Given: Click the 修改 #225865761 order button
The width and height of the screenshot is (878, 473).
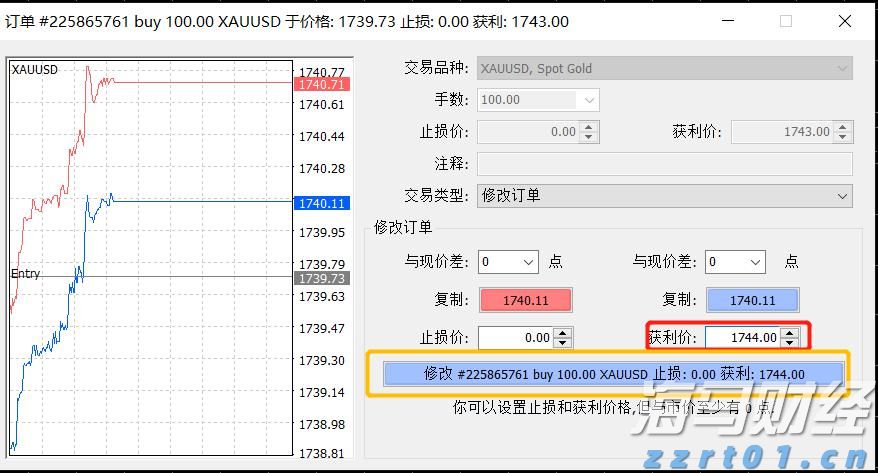Looking at the screenshot, I should (x=614, y=373).
